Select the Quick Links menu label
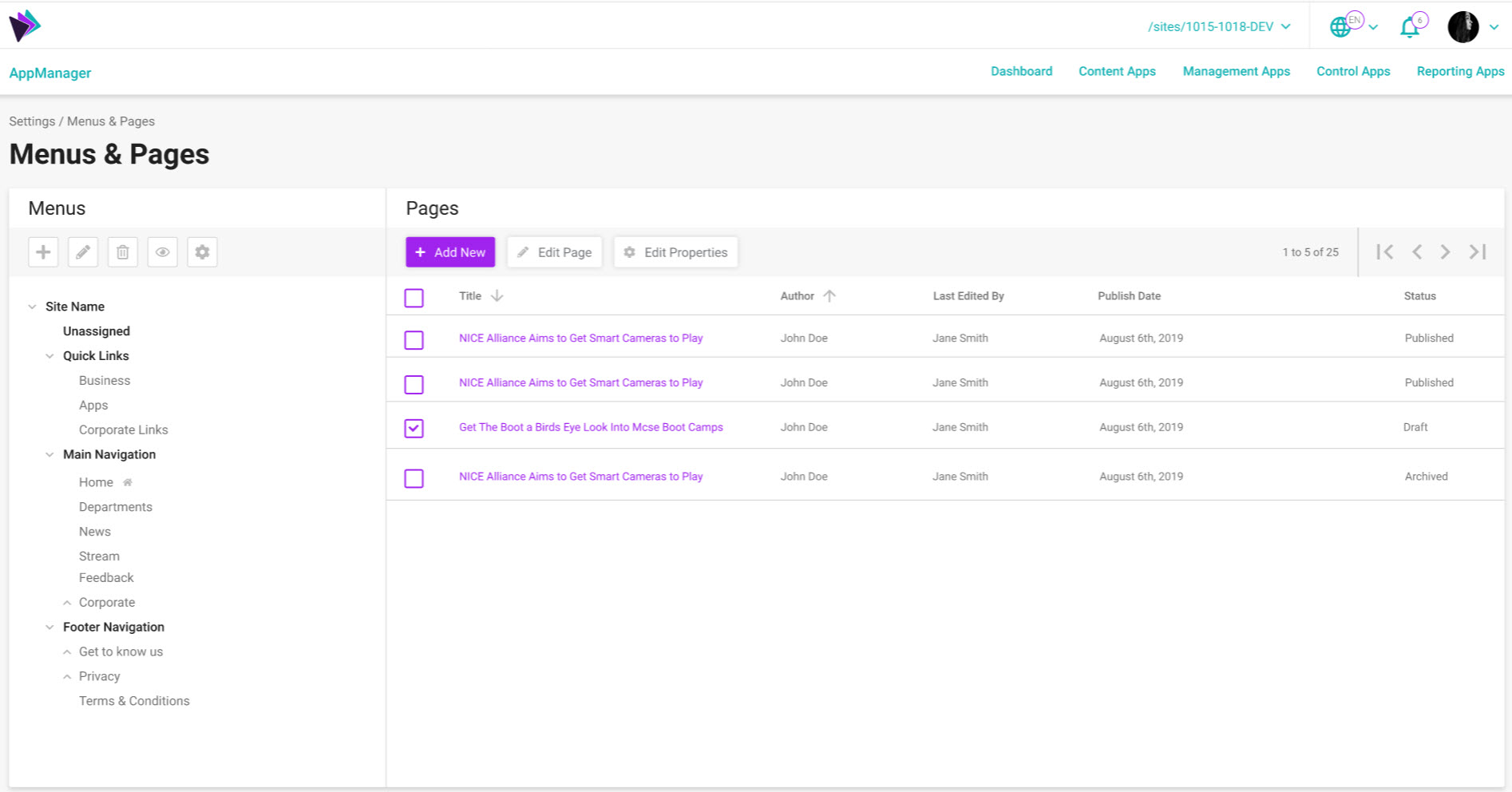Viewport: 1512px width, 792px height. click(96, 356)
